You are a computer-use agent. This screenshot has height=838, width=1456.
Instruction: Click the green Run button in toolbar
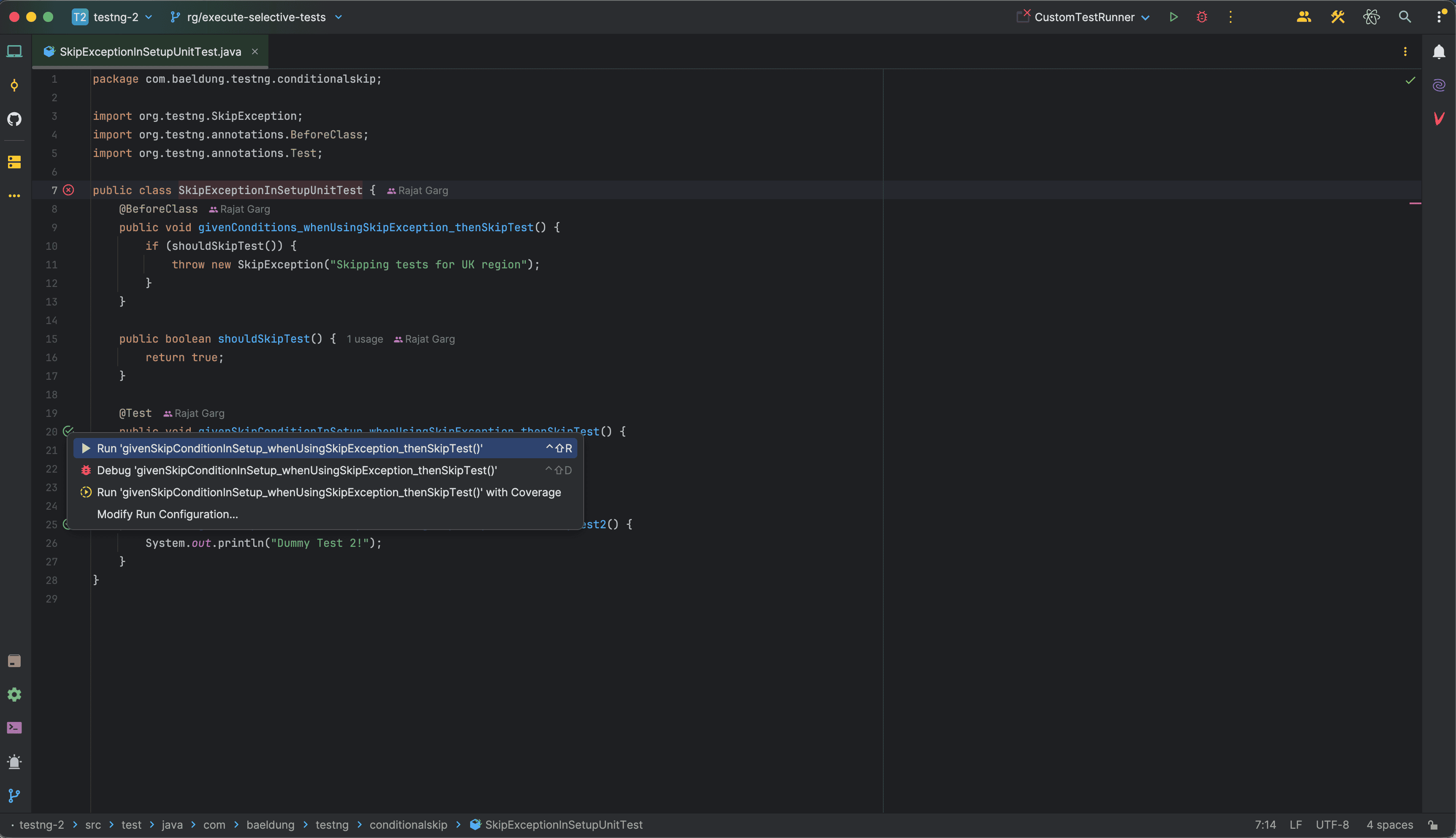1173,17
